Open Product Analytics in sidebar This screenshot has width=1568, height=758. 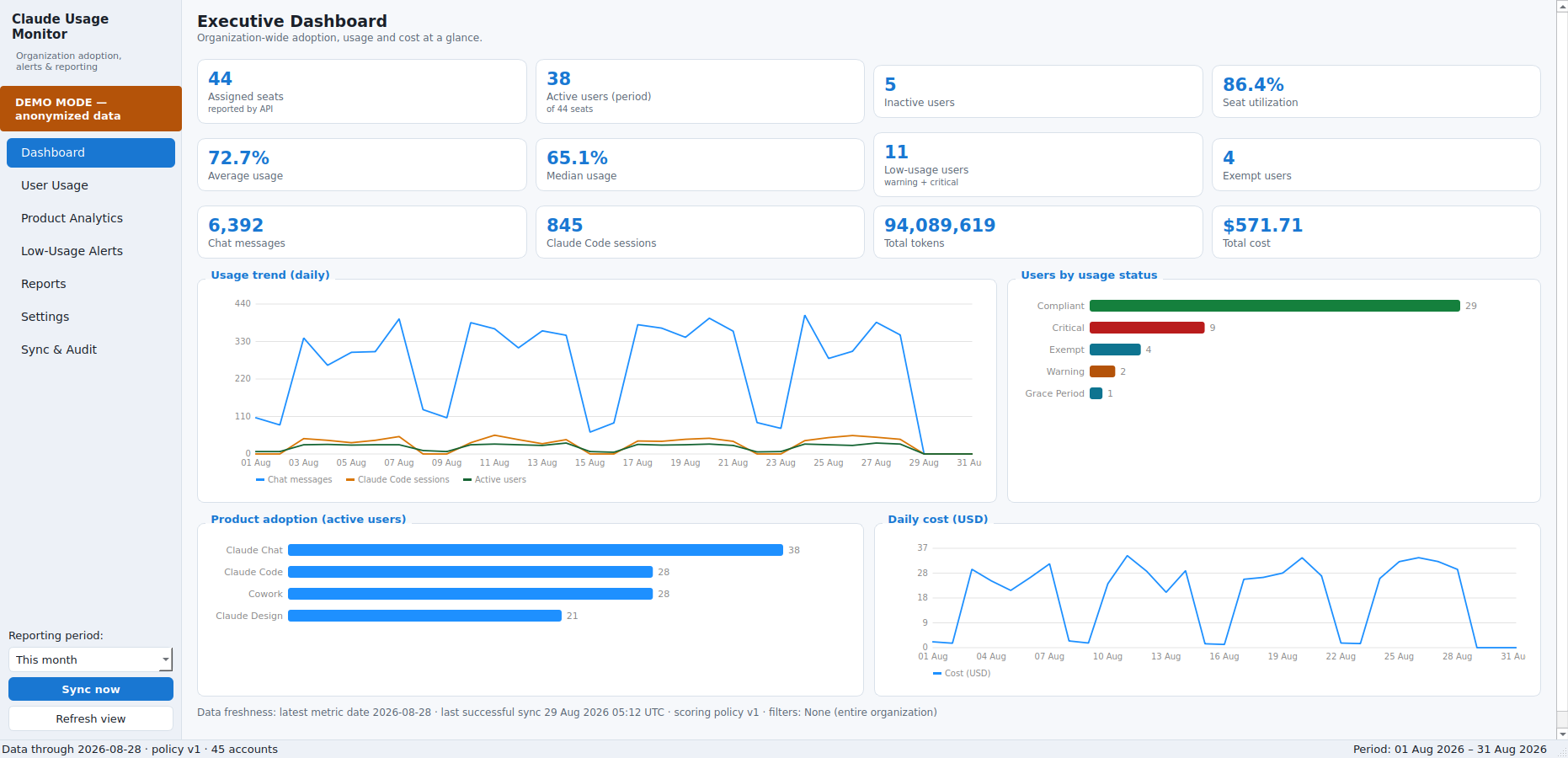91,218
